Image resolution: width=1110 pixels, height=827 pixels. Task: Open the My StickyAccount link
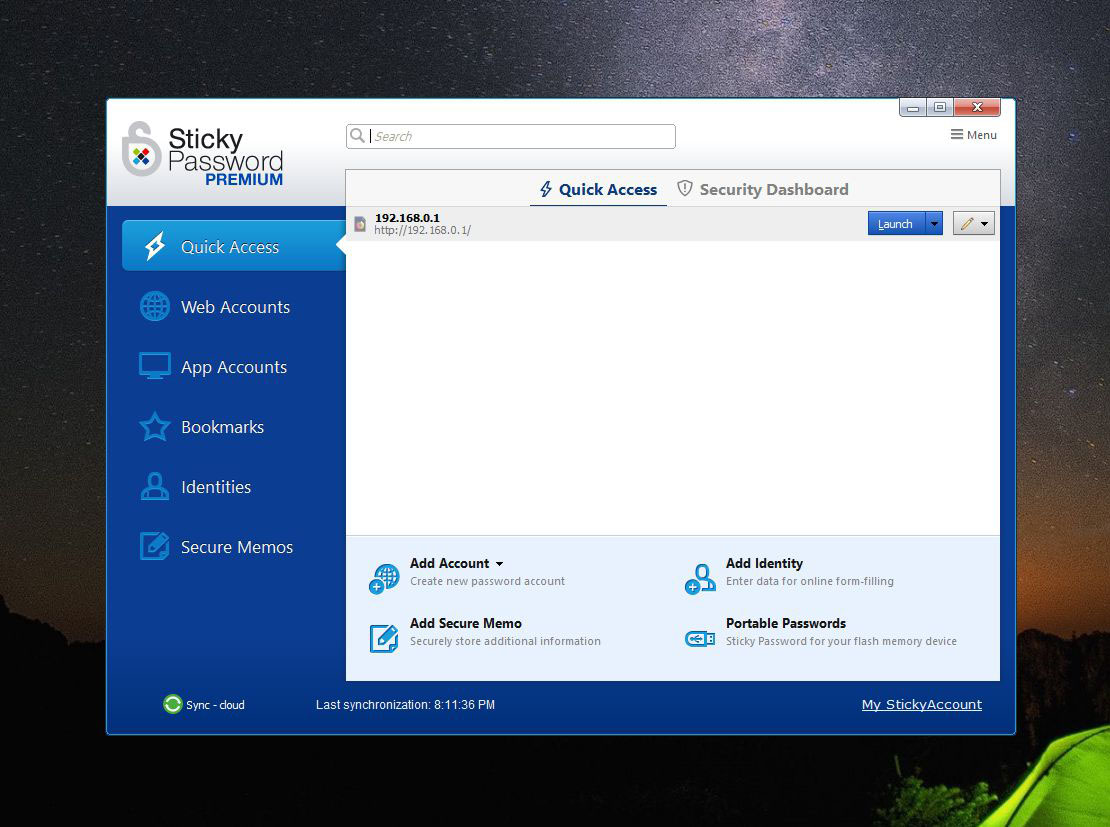tap(921, 705)
